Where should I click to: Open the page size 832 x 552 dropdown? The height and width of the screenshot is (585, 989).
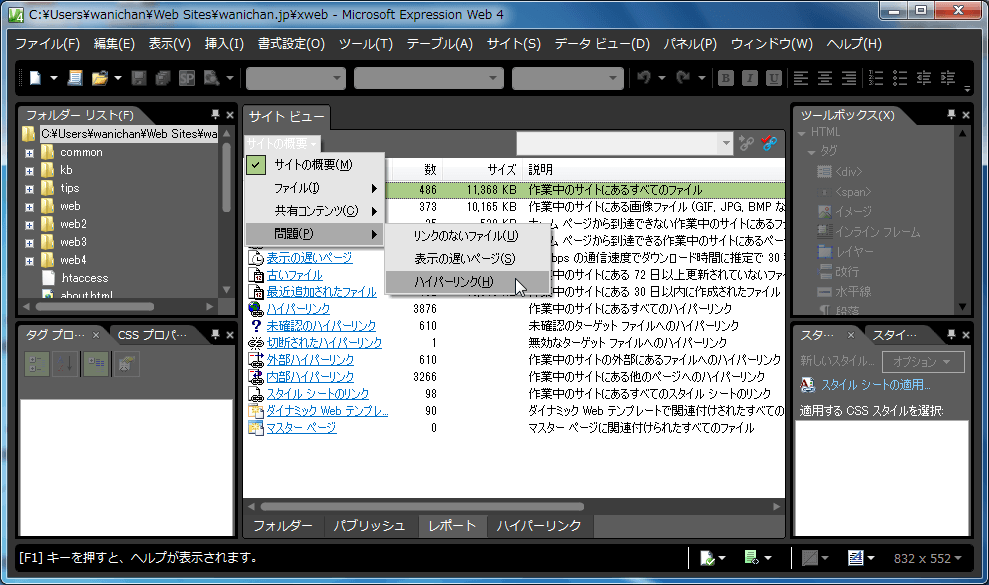point(927,558)
